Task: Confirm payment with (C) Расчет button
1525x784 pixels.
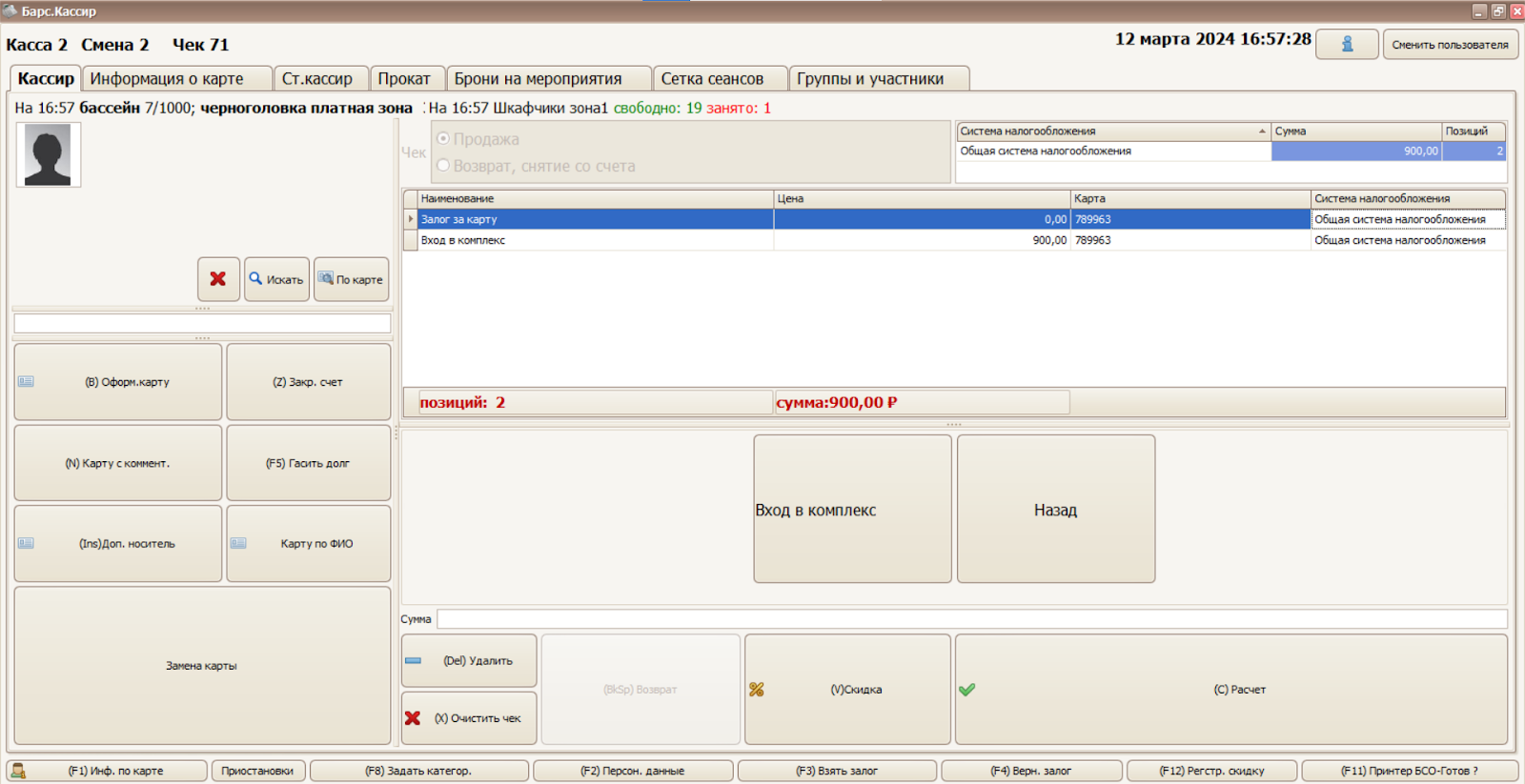Action: [1231, 690]
